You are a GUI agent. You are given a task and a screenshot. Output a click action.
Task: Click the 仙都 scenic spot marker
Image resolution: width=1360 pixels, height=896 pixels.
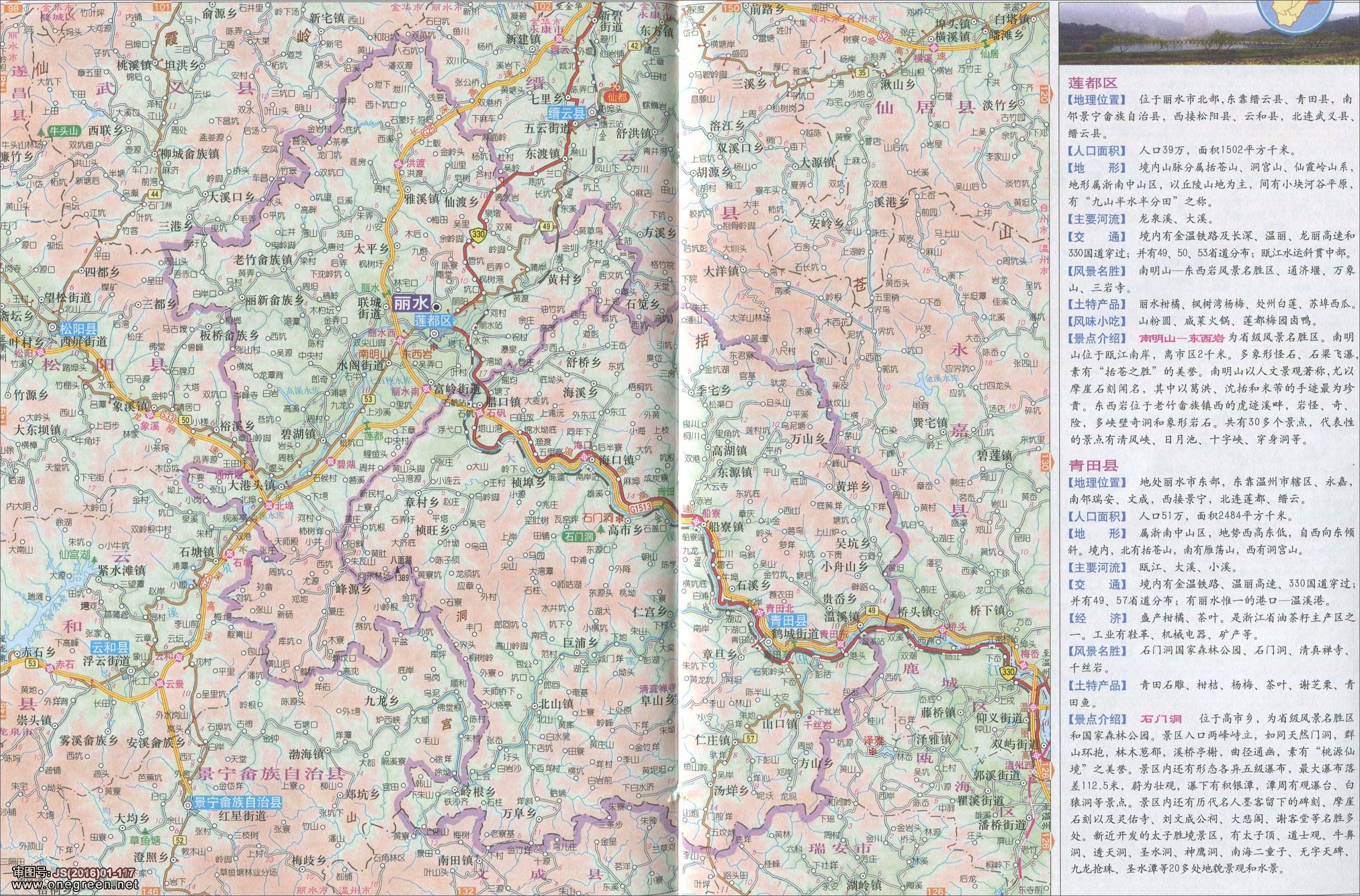(617, 97)
